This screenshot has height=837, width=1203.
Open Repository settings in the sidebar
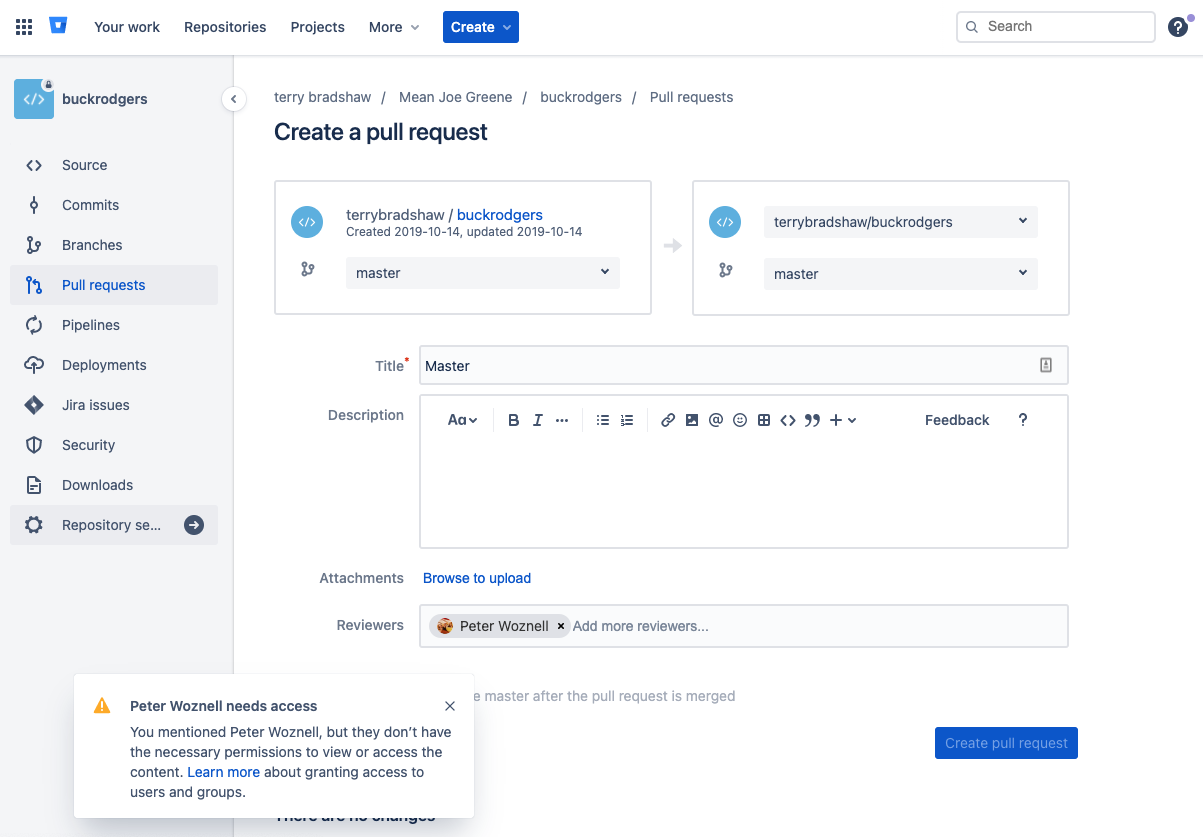click(114, 525)
